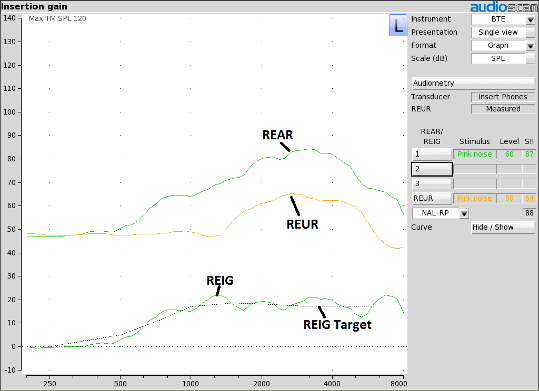Toggle REUR Measured setting
This screenshot has width=539, height=391.
tap(503, 109)
